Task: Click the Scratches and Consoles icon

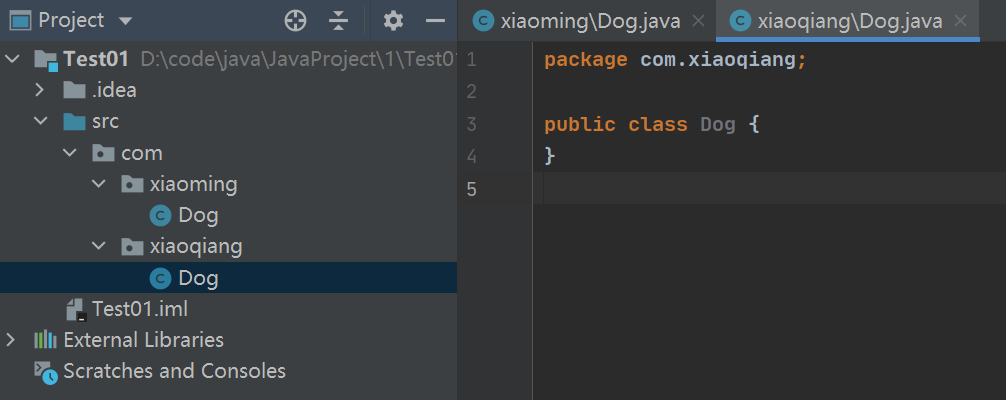Action: [46, 371]
